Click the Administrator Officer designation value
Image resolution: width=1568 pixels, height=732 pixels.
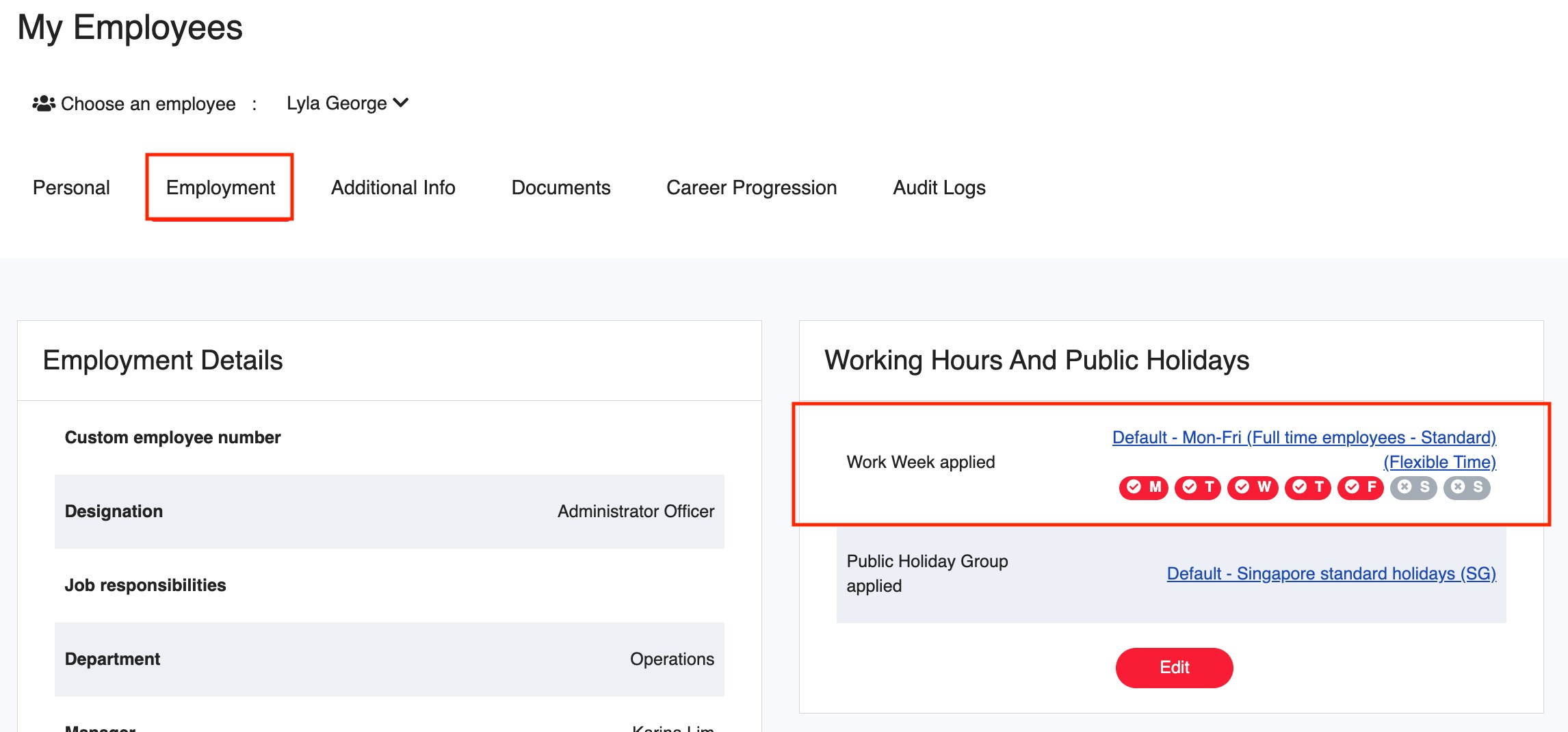[x=636, y=511]
